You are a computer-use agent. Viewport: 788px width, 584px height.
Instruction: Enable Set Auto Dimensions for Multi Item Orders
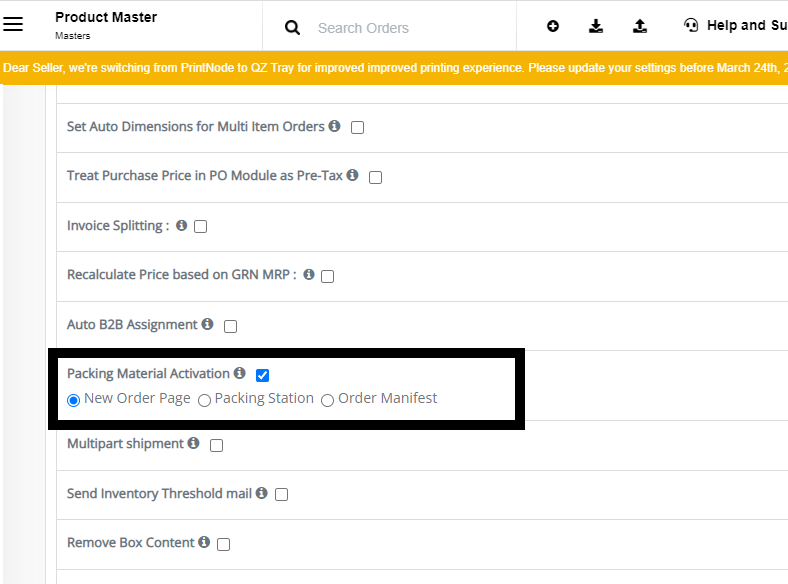[x=357, y=128]
